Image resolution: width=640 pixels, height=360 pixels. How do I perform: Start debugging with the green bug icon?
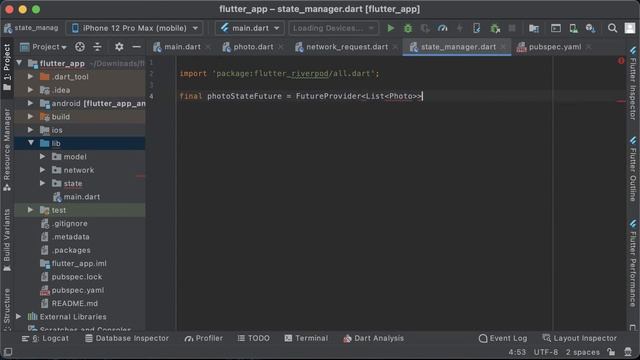coord(408,28)
